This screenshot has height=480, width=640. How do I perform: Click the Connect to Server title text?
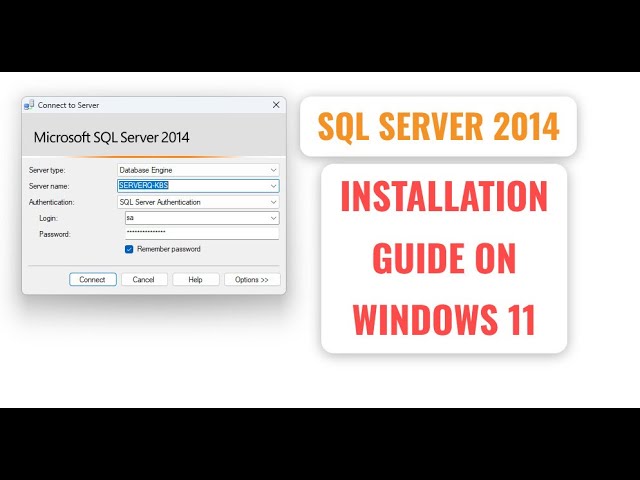tap(68, 105)
